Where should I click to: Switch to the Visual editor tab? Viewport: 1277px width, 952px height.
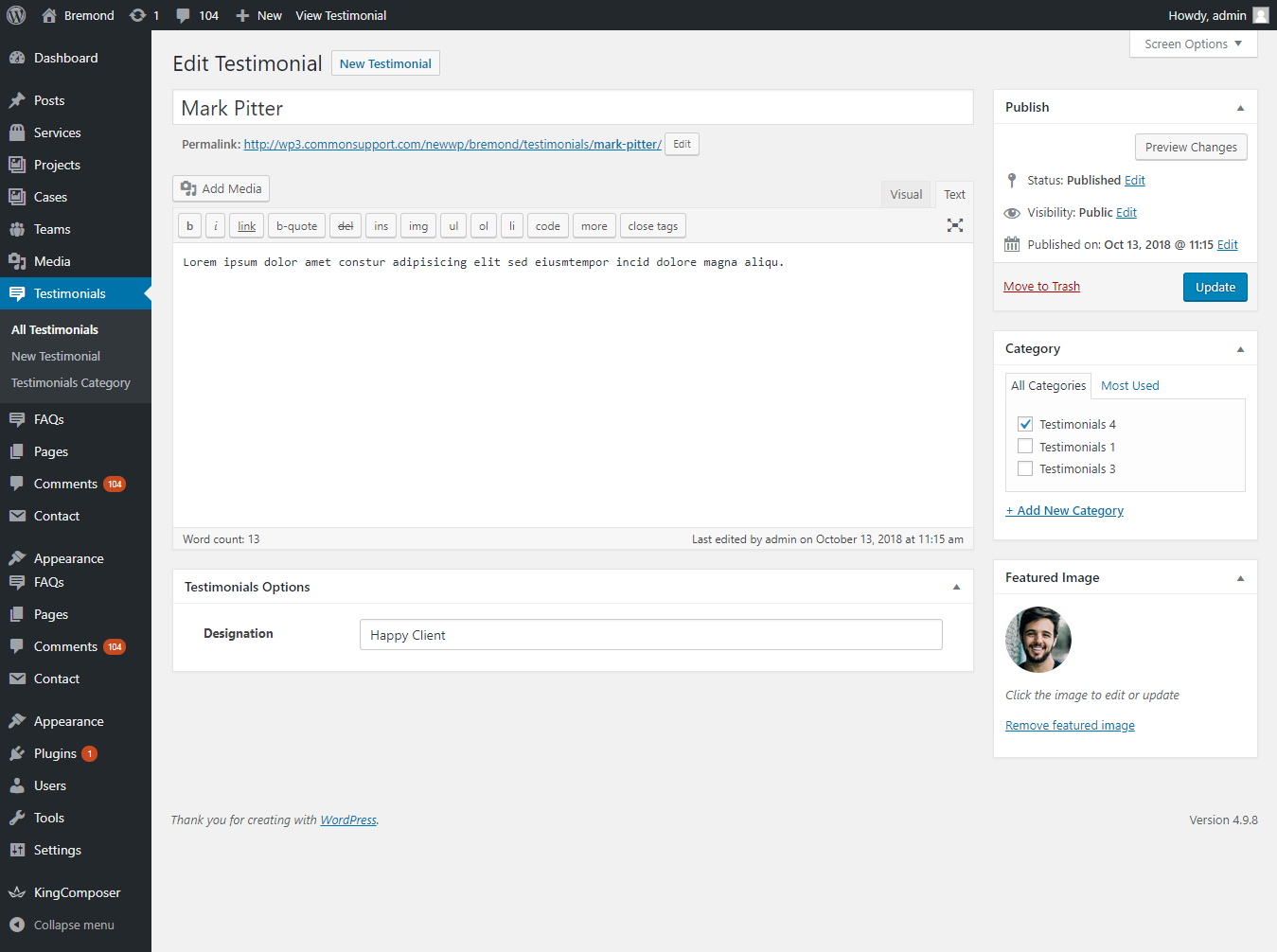905,194
